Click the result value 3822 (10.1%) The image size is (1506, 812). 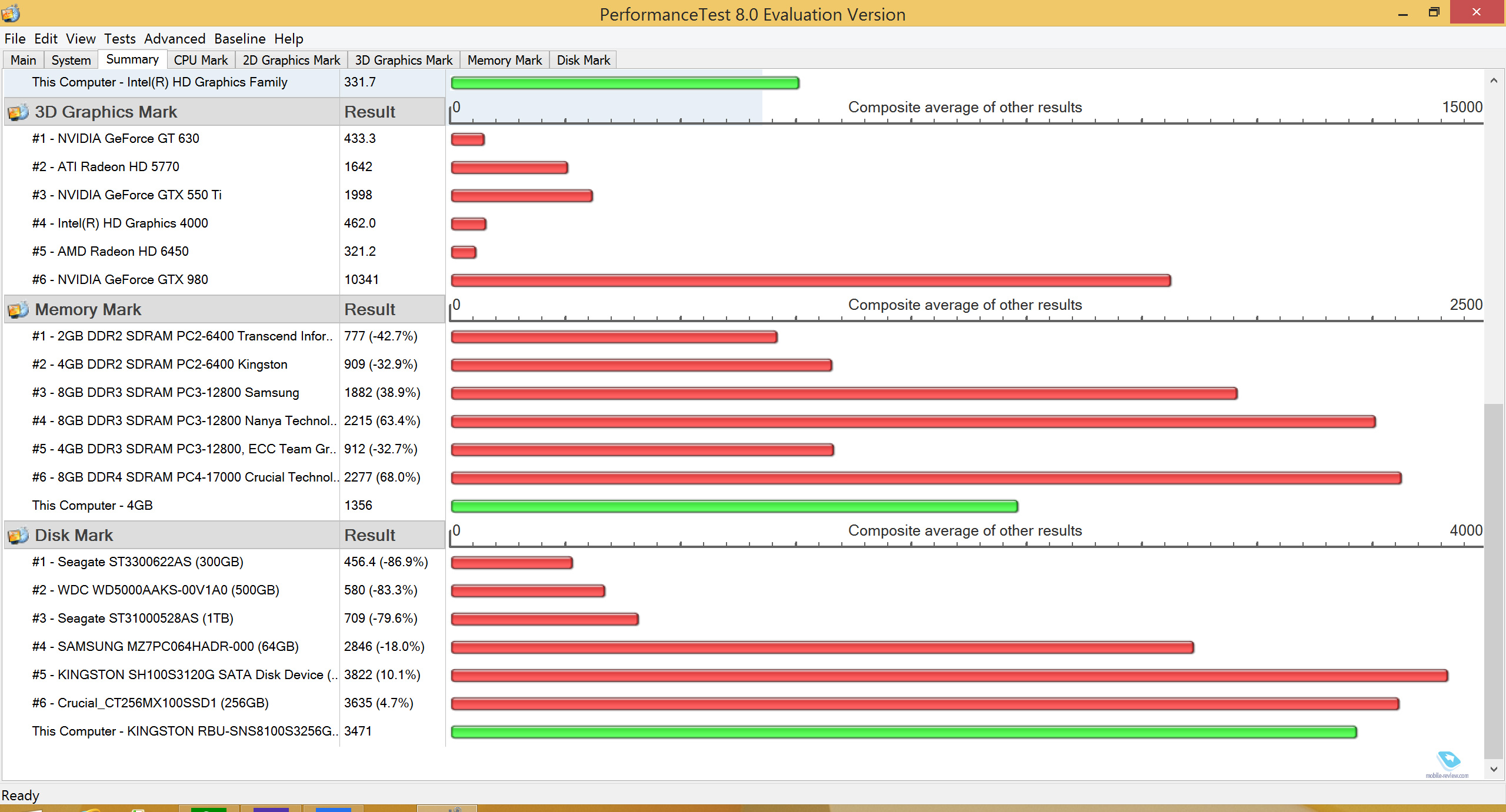click(x=382, y=675)
